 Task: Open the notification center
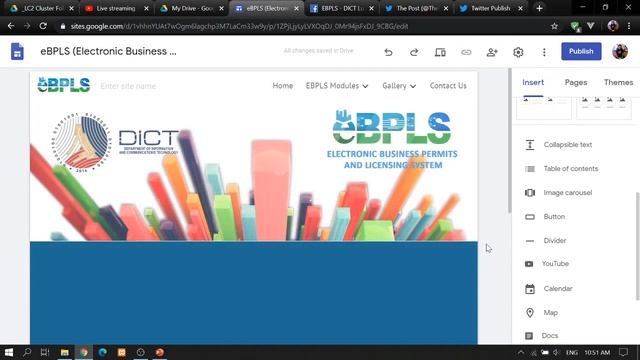tap(623, 352)
